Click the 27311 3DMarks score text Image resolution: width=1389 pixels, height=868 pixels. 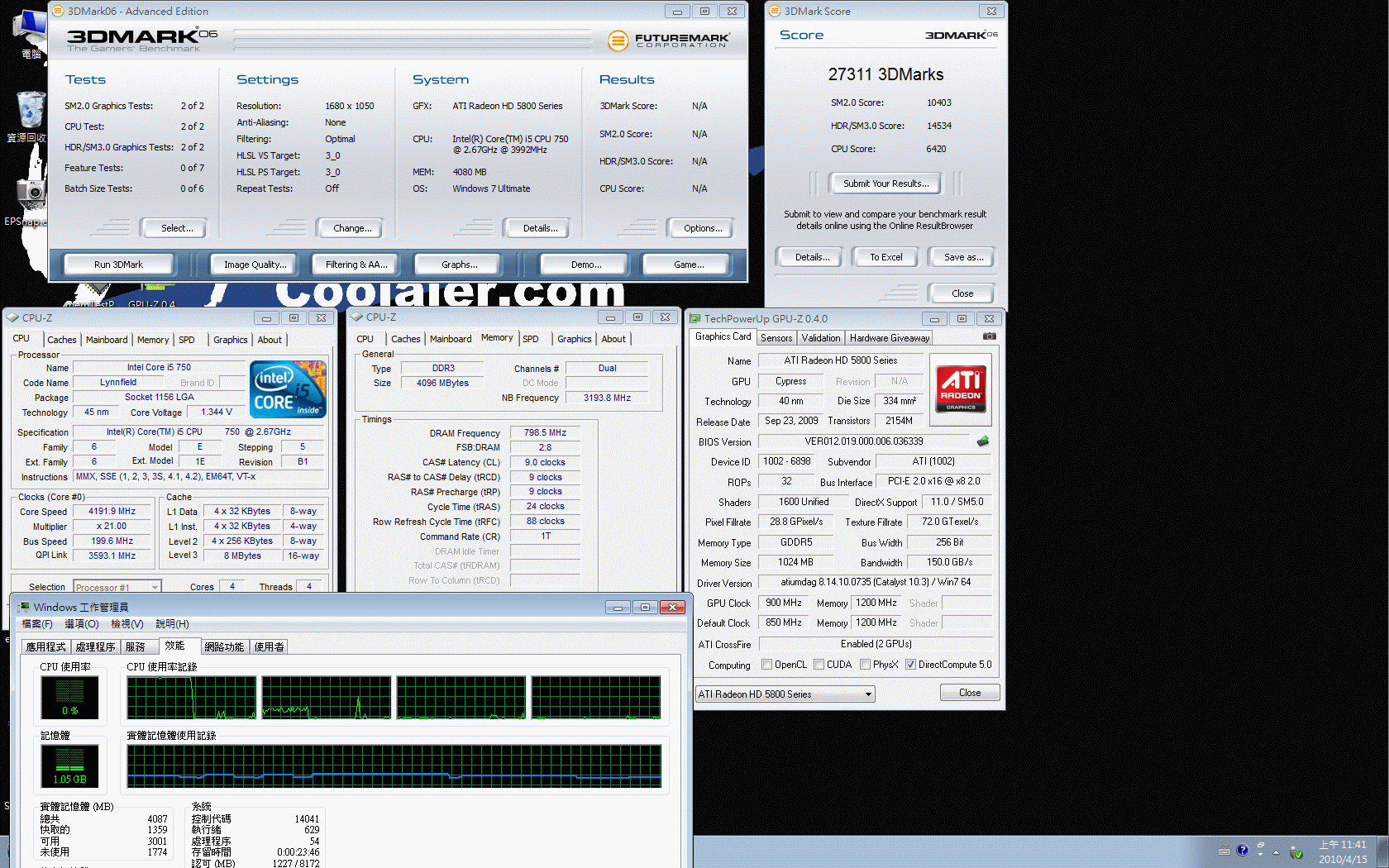click(x=885, y=74)
